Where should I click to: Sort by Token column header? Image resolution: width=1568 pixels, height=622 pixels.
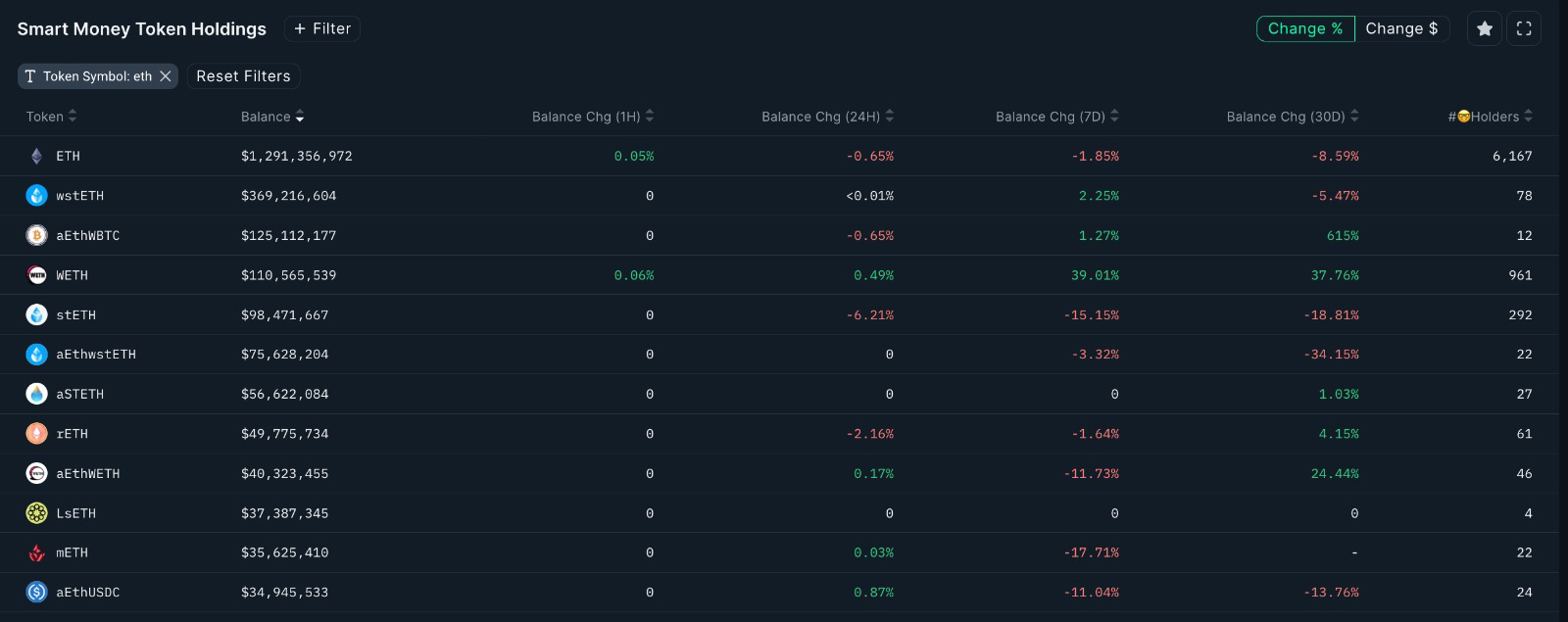[51, 117]
